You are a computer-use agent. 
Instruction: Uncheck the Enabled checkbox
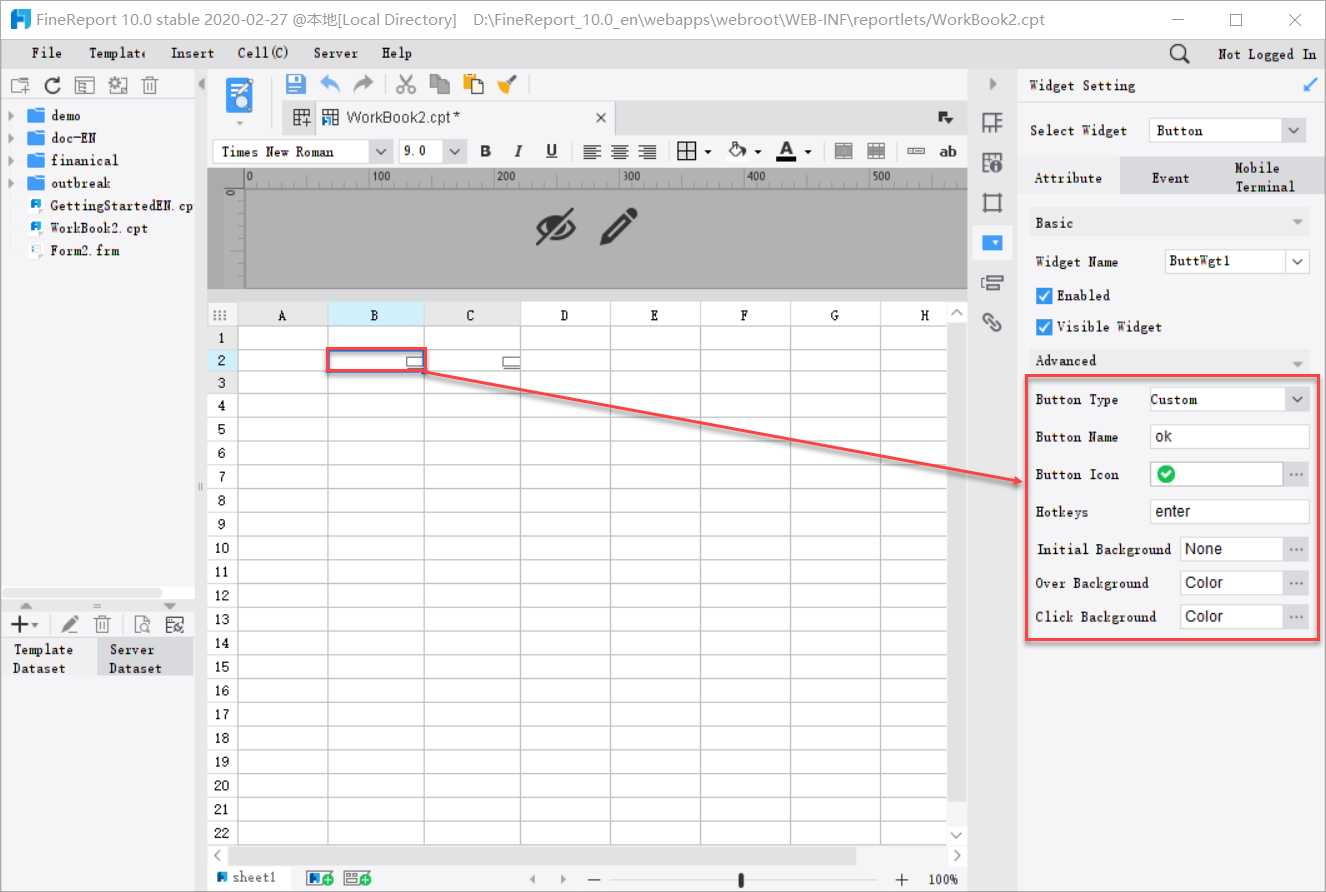click(x=1044, y=295)
